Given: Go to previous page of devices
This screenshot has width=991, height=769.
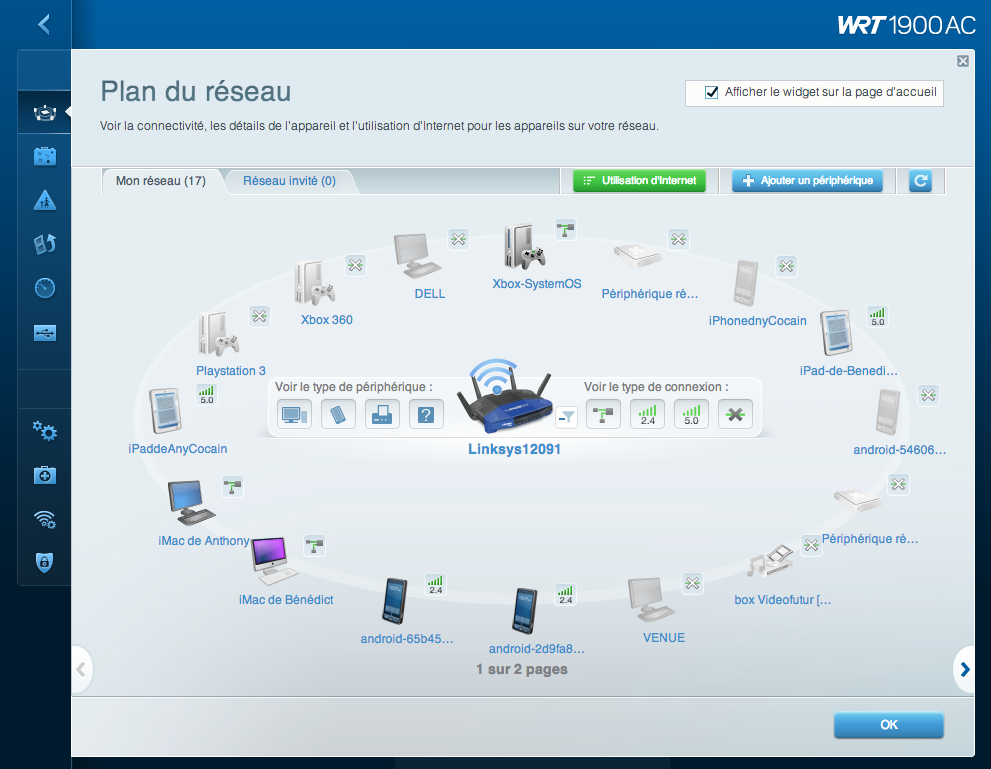Looking at the screenshot, I should coord(82,669).
